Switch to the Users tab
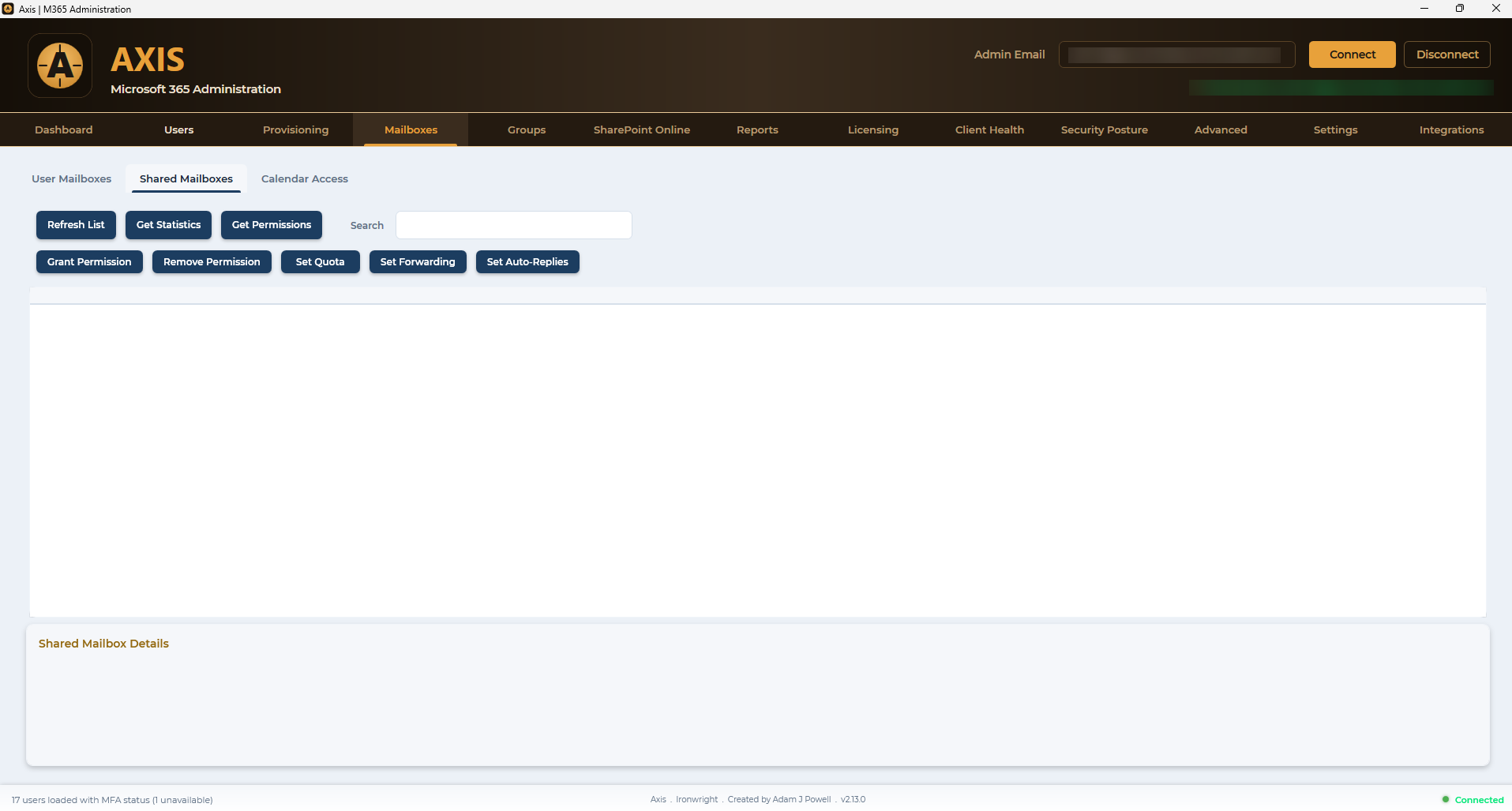Screen dimensions: 1512x811 [x=179, y=130]
